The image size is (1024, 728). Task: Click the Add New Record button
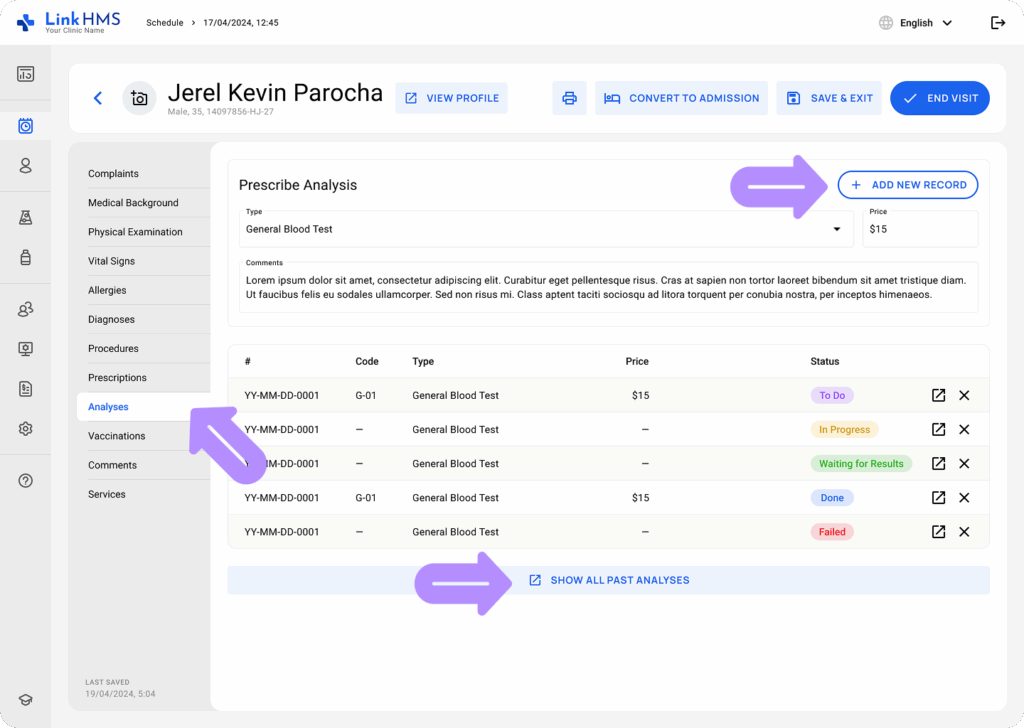(x=907, y=185)
